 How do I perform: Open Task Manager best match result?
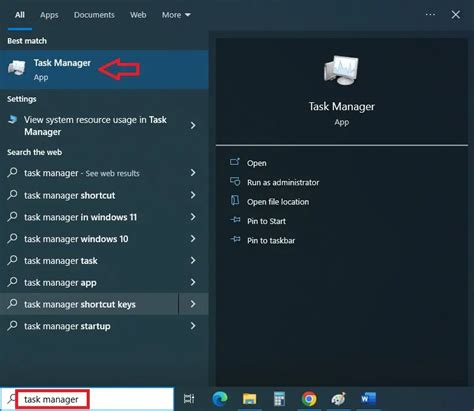coord(104,70)
